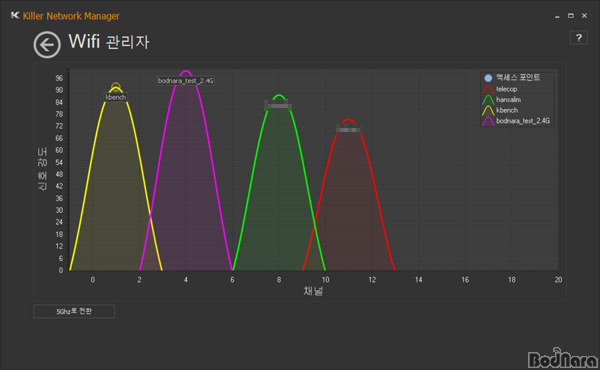
Task: Click the Wifi 관리자 page title
Action: [x=109, y=41]
